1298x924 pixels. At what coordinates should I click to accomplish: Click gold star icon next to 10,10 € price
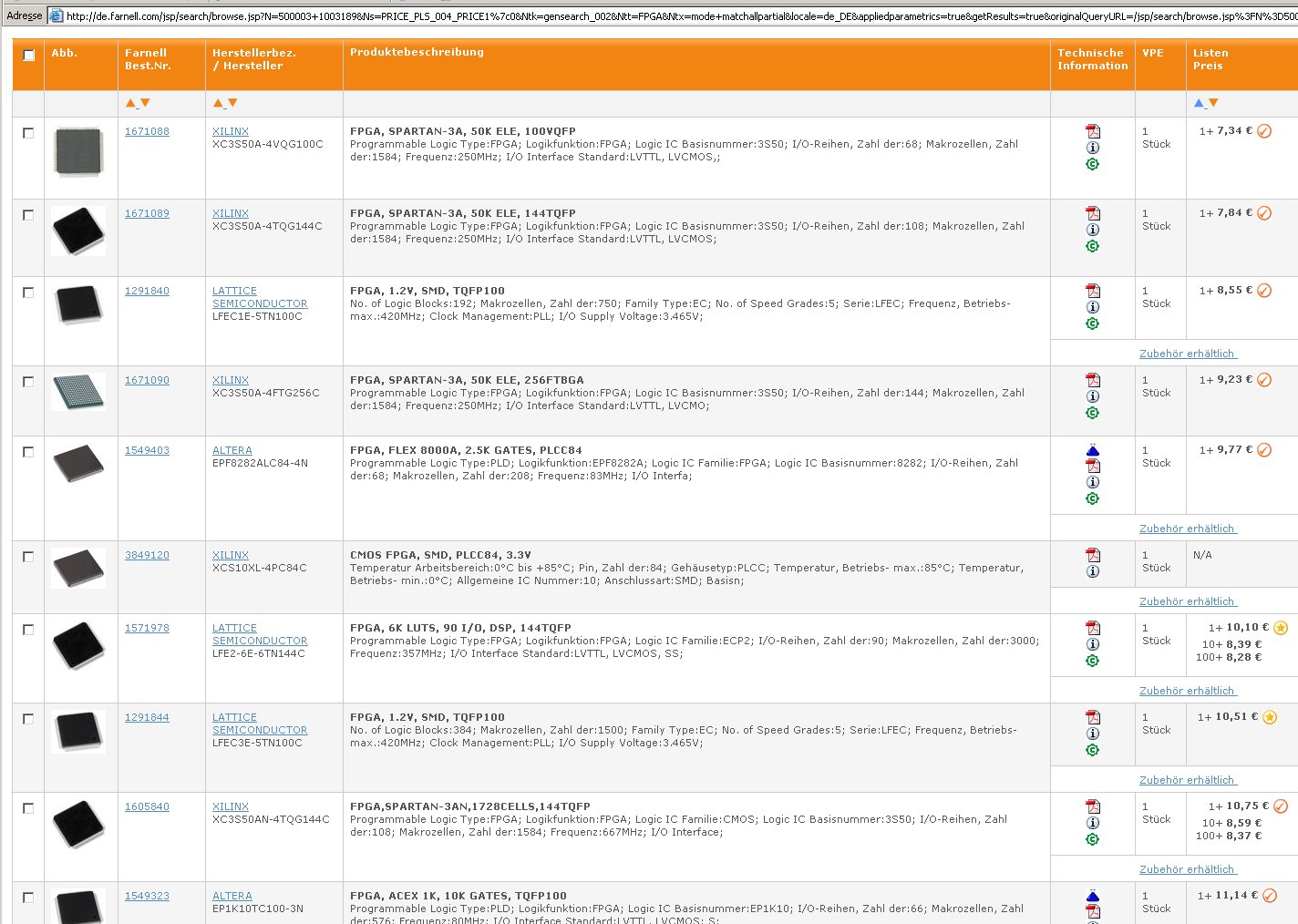(1281, 627)
